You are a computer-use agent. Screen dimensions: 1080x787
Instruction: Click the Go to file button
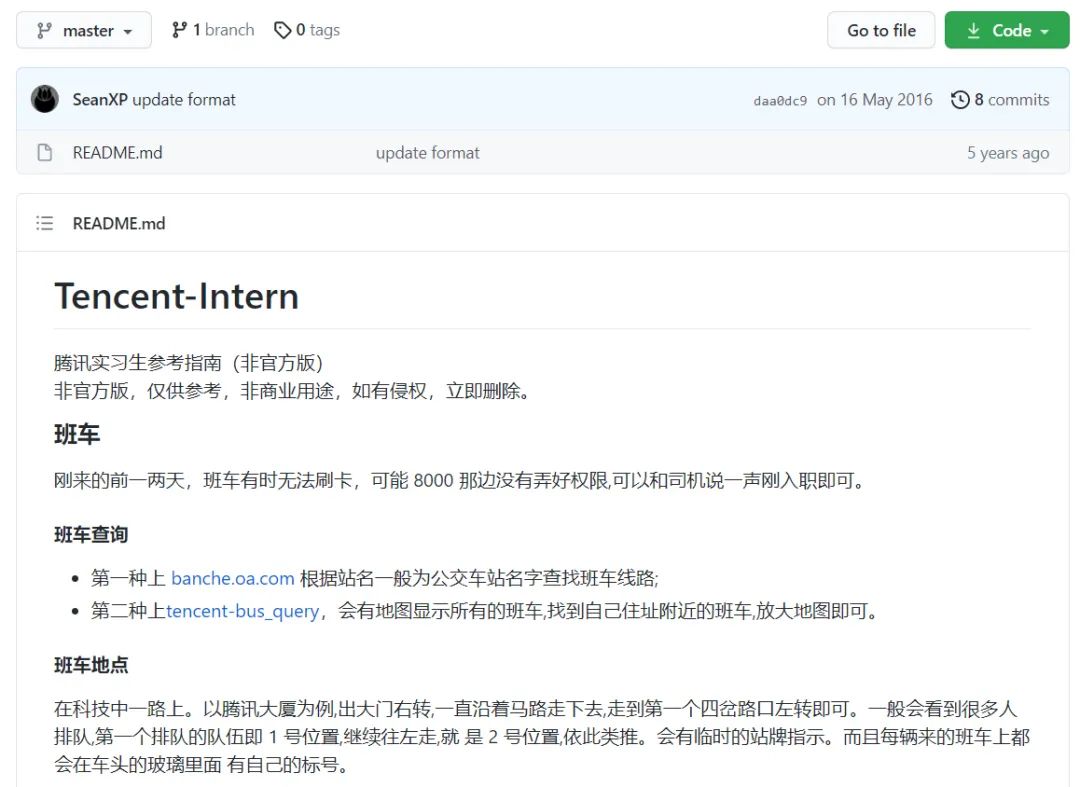point(881,30)
